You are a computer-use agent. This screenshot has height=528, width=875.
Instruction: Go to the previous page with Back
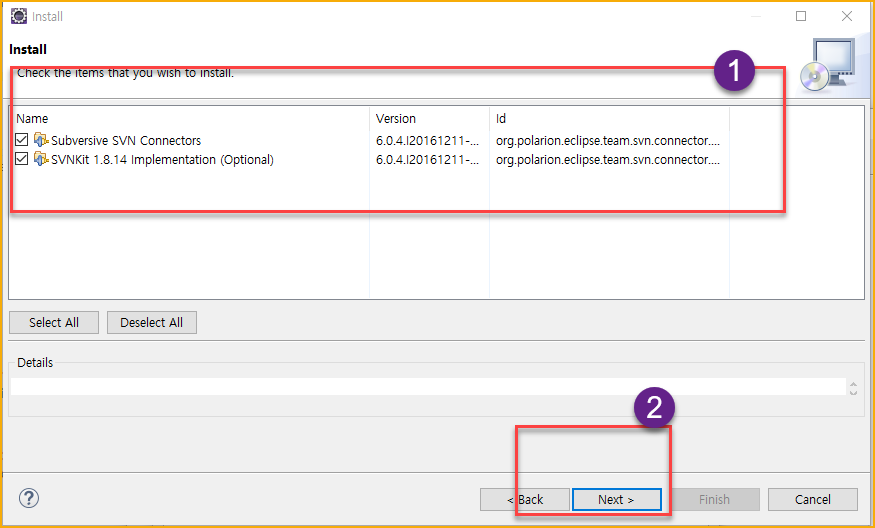[525, 500]
